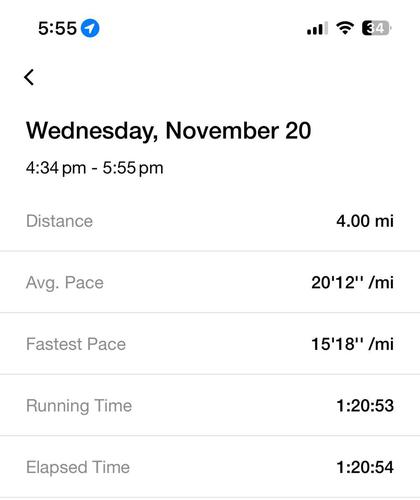Tap the 4:34 pm - 5:55 pm time range
The height and width of the screenshot is (500, 420).
tap(95, 168)
